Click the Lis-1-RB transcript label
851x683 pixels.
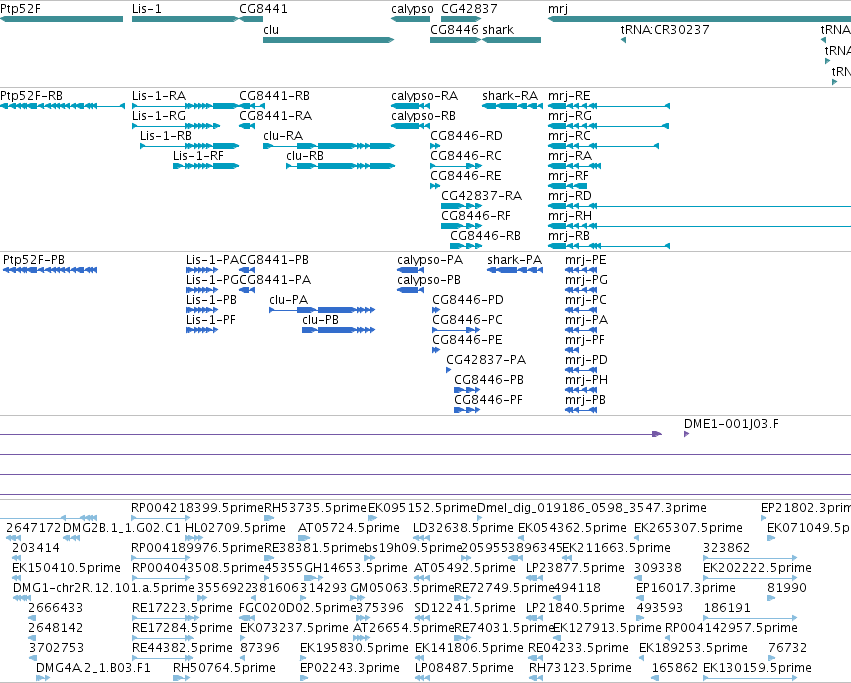[166, 136]
